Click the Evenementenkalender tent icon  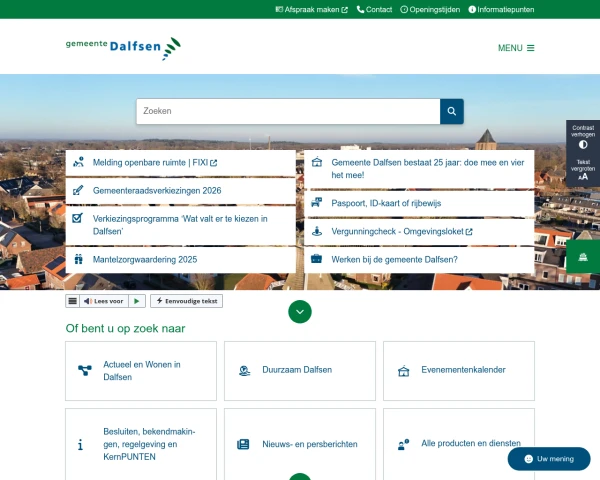click(x=403, y=371)
